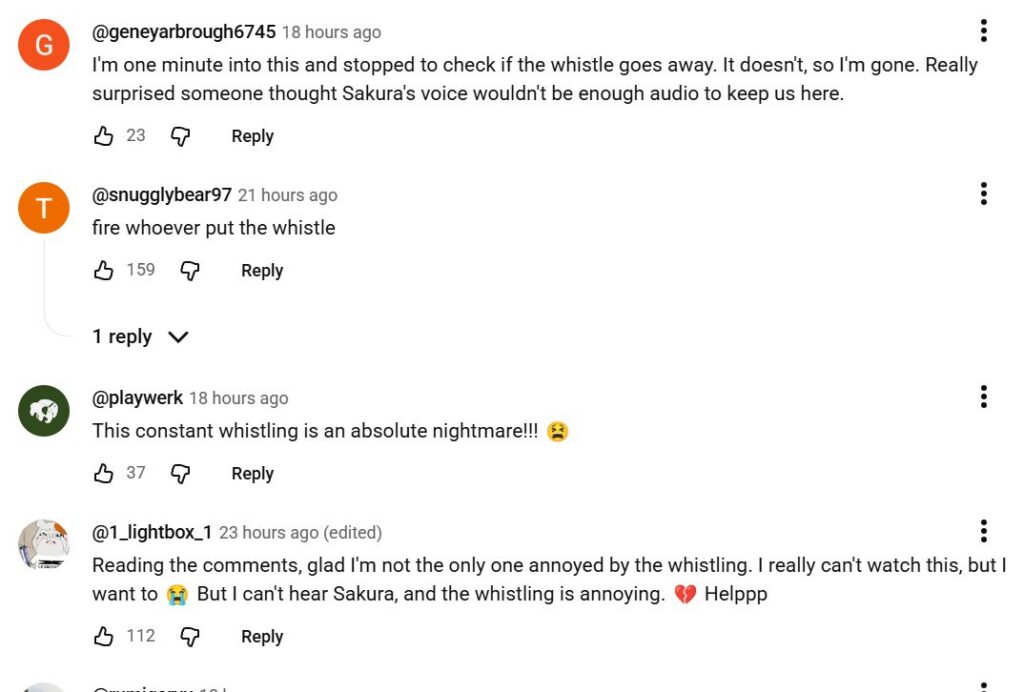Open the more options menu on @1_lightbox_1's comment
Screen dimensions: 1024x692
click(984, 531)
